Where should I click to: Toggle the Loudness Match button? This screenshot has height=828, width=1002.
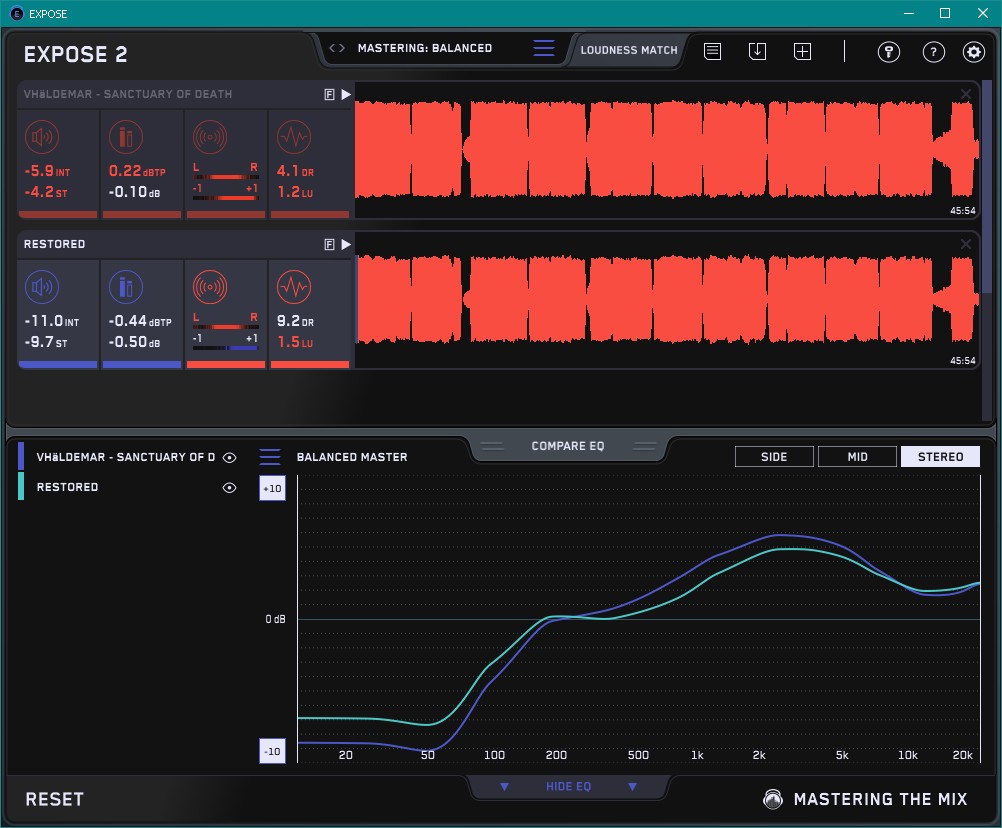pos(629,49)
